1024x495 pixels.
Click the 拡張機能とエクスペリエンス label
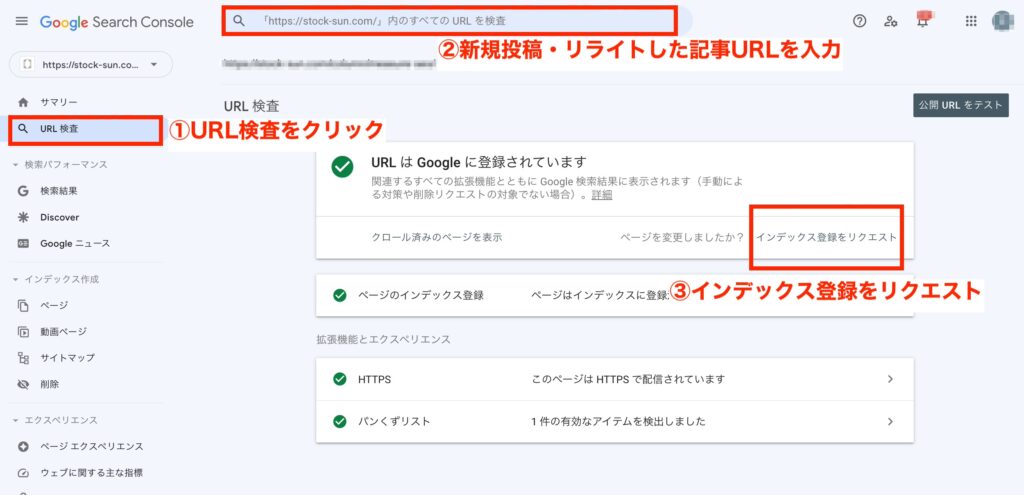383,340
